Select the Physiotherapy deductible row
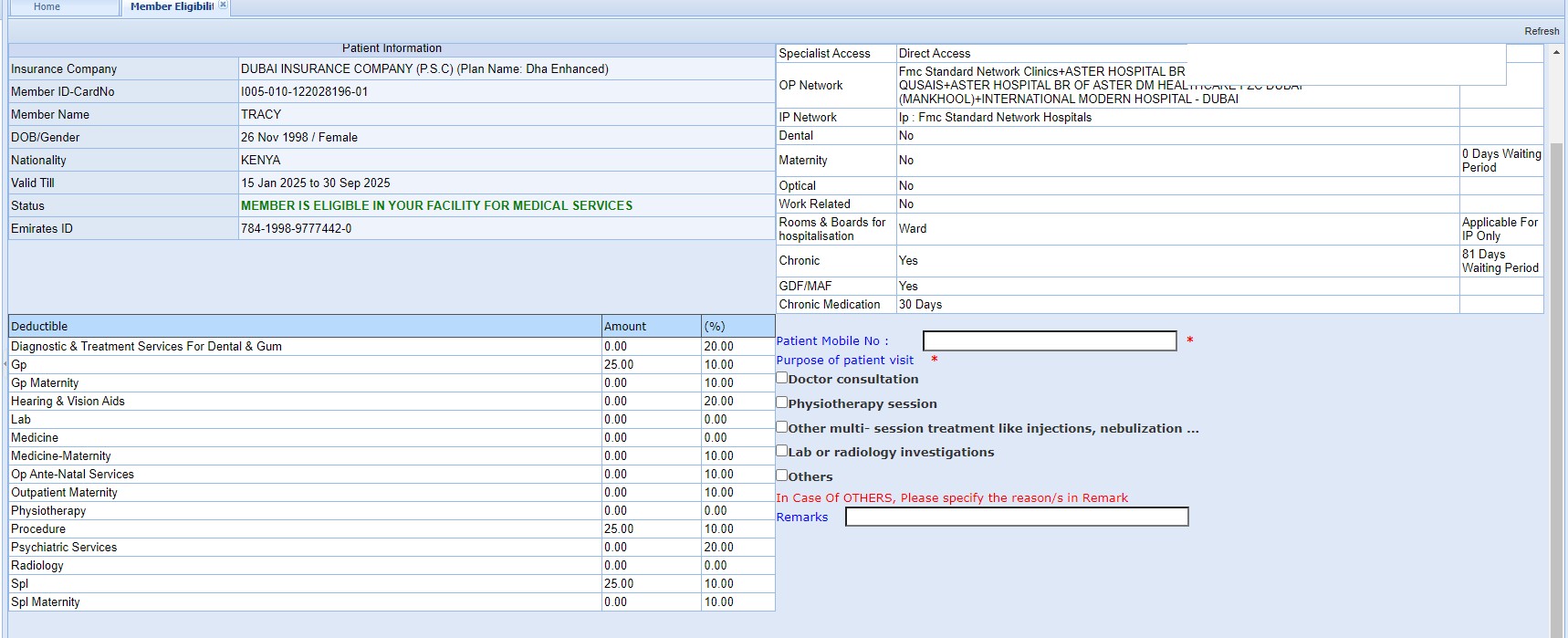The height and width of the screenshot is (638, 1568). tap(48, 511)
